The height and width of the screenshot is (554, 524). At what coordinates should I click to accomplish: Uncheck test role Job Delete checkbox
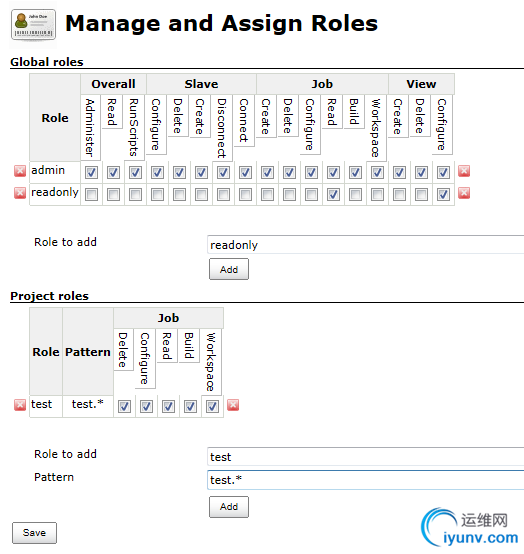(124, 406)
